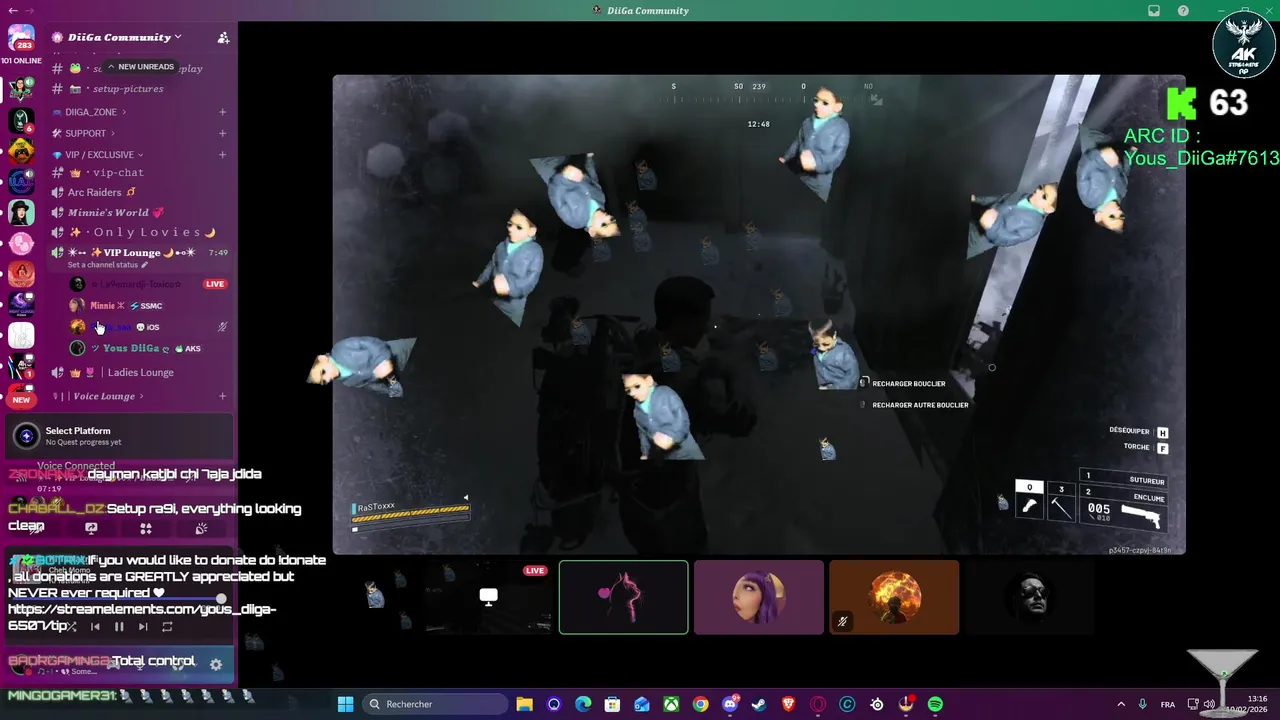Open Brave browser from the taskbar
The width and height of the screenshot is (1280, 720).
pyautogui.click(x=788, y=704)
